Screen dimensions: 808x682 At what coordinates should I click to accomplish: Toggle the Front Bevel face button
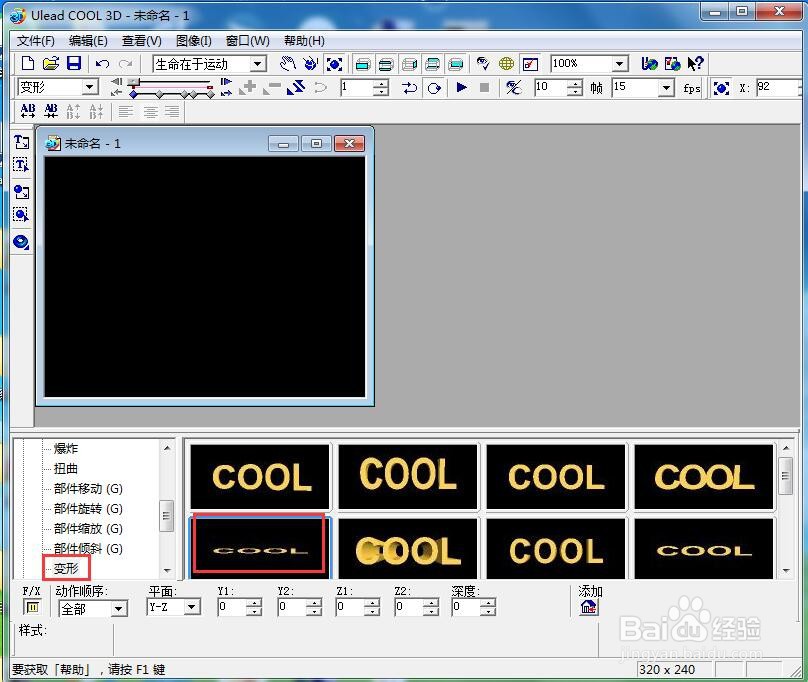(x=386, y=64)
